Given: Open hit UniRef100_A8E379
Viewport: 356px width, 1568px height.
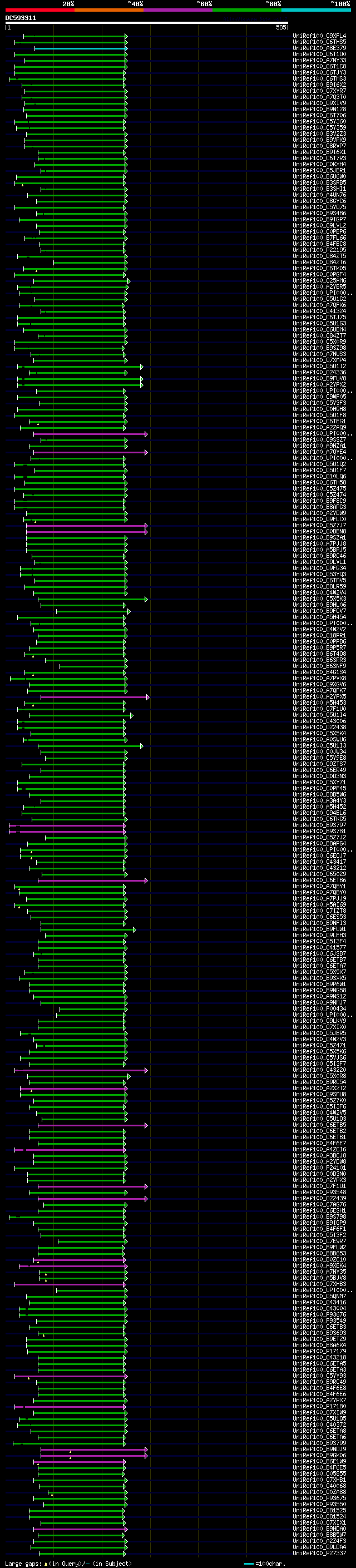Looking at the screenshot, I should click(x=319, y=48).
